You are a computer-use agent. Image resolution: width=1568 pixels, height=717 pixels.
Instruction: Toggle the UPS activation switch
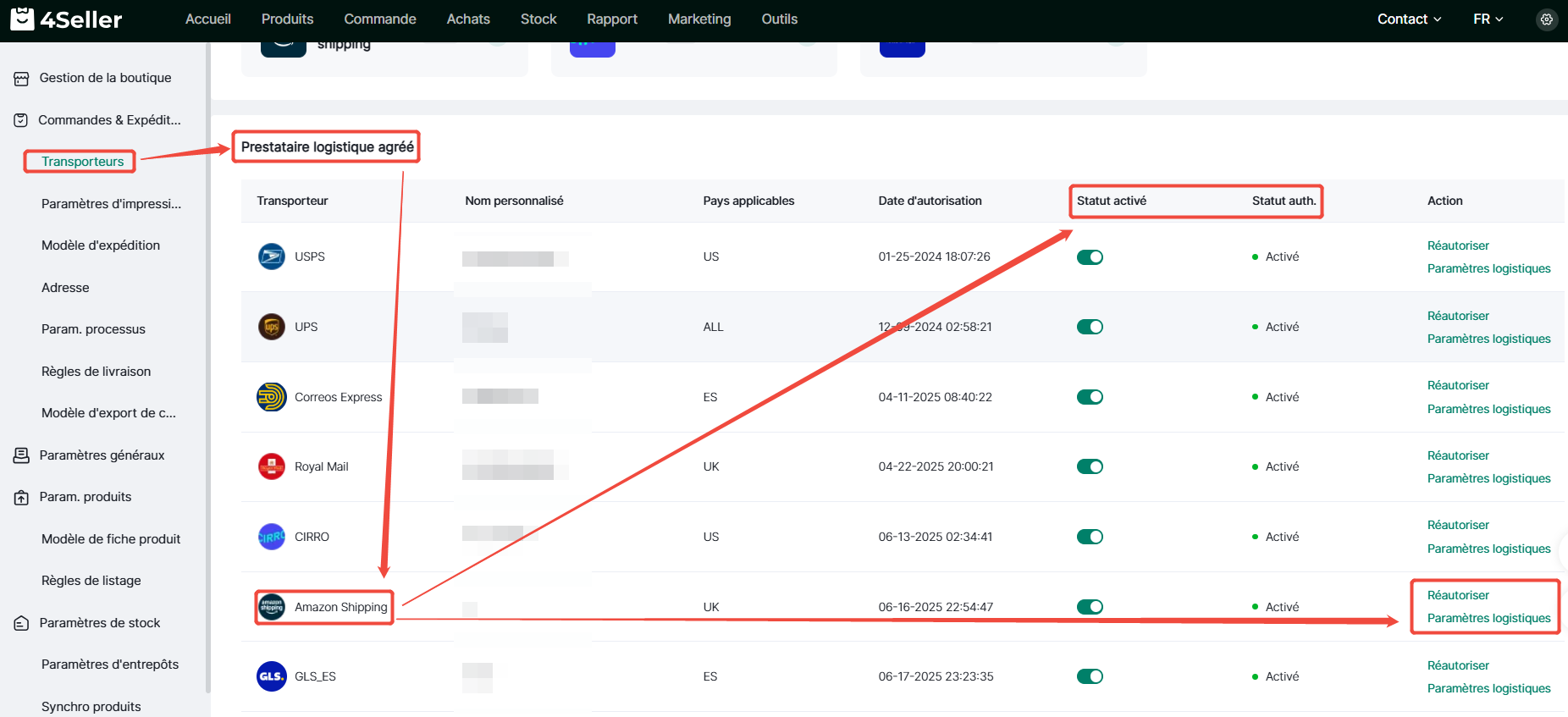(x=1090, y=327)
